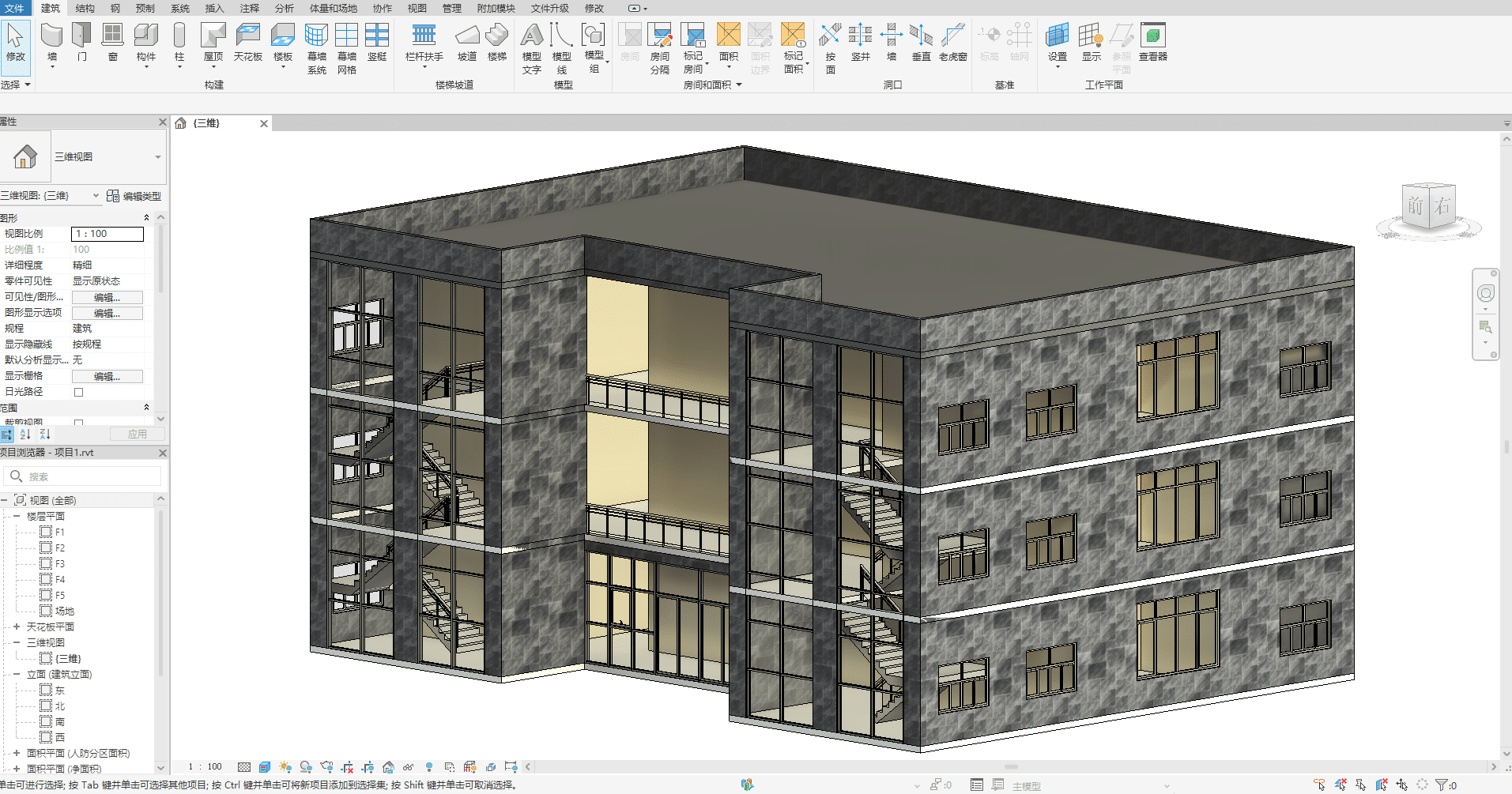Sort properties A to Z ascending
This screenshot has height=794, width=1512.
pos(26,435)
